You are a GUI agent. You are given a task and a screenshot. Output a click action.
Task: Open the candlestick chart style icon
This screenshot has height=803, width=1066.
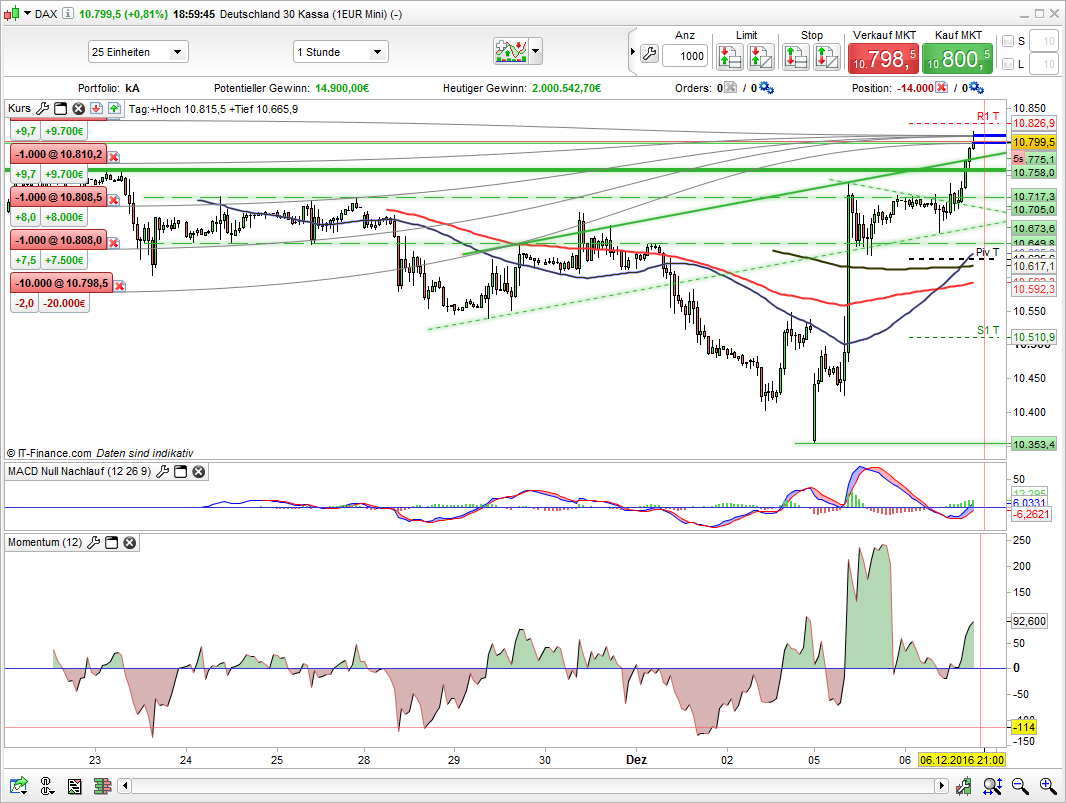point(12,14)
